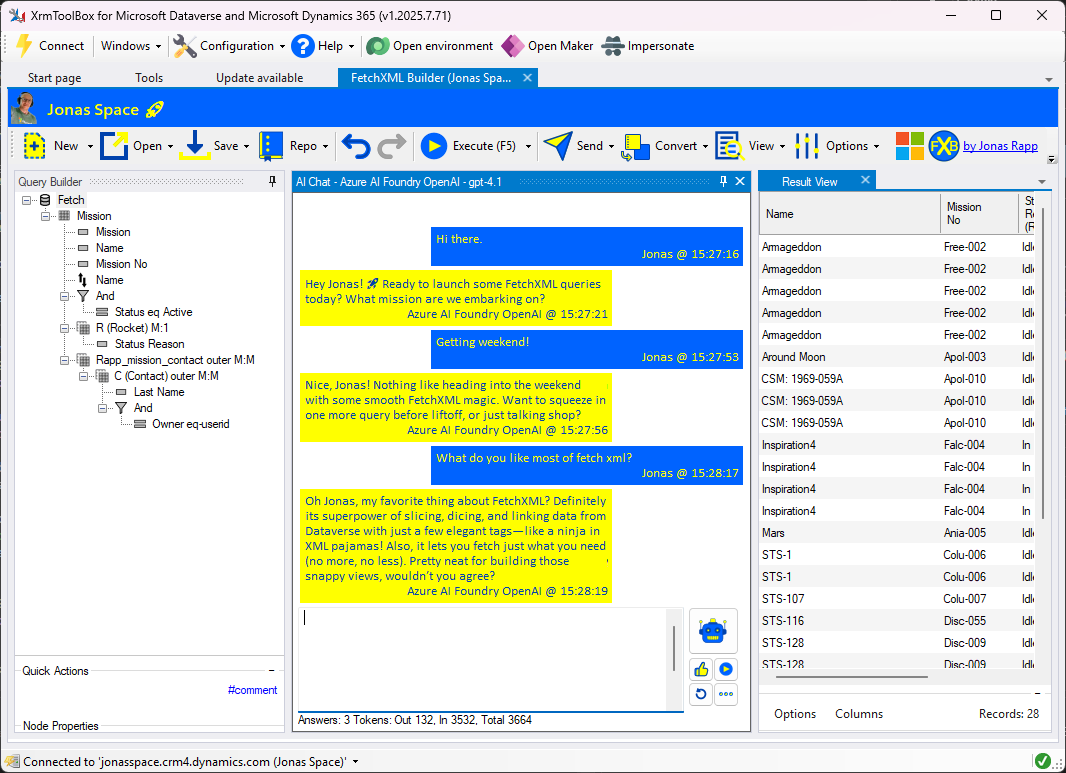The width and height of the screenshot is (1066, 773).
Task: Click the round FXB logo icon
Action: click(x=944, y=145)
